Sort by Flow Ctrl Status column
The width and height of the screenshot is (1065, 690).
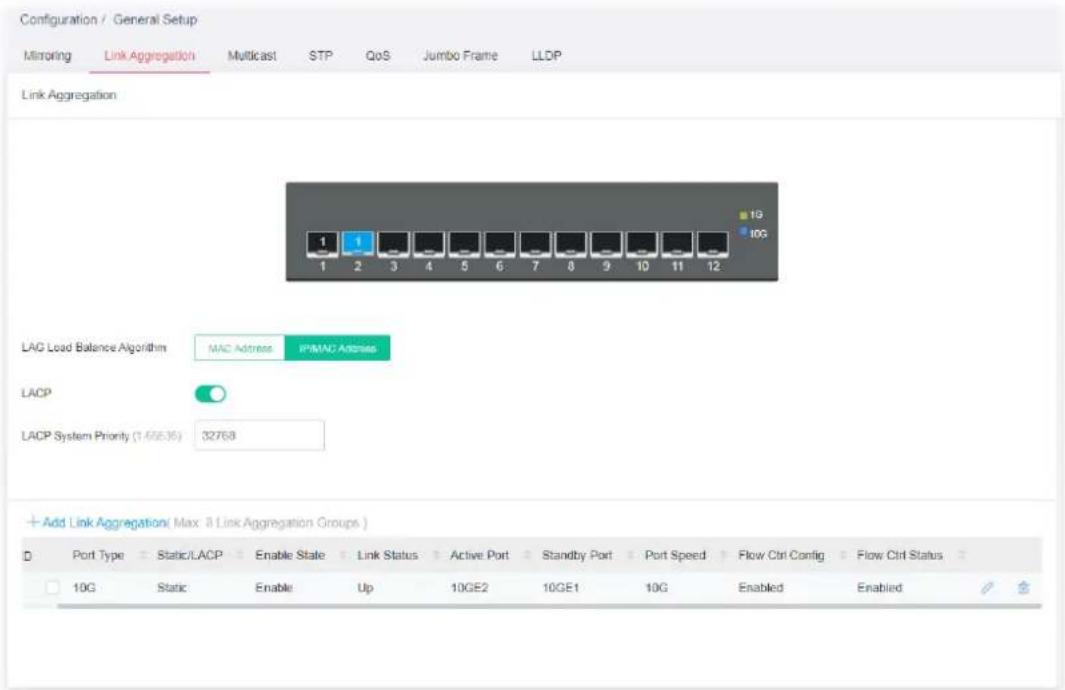[x=961, y=556]
